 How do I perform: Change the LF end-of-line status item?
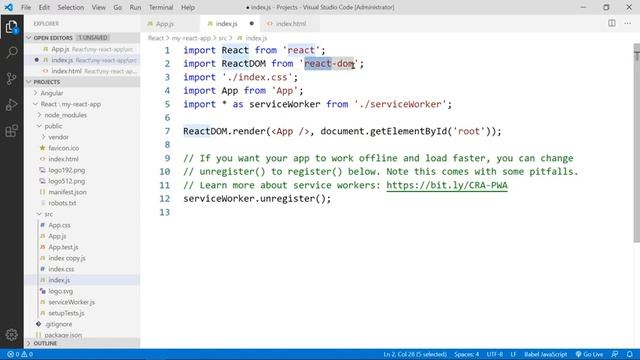(513, 354)
